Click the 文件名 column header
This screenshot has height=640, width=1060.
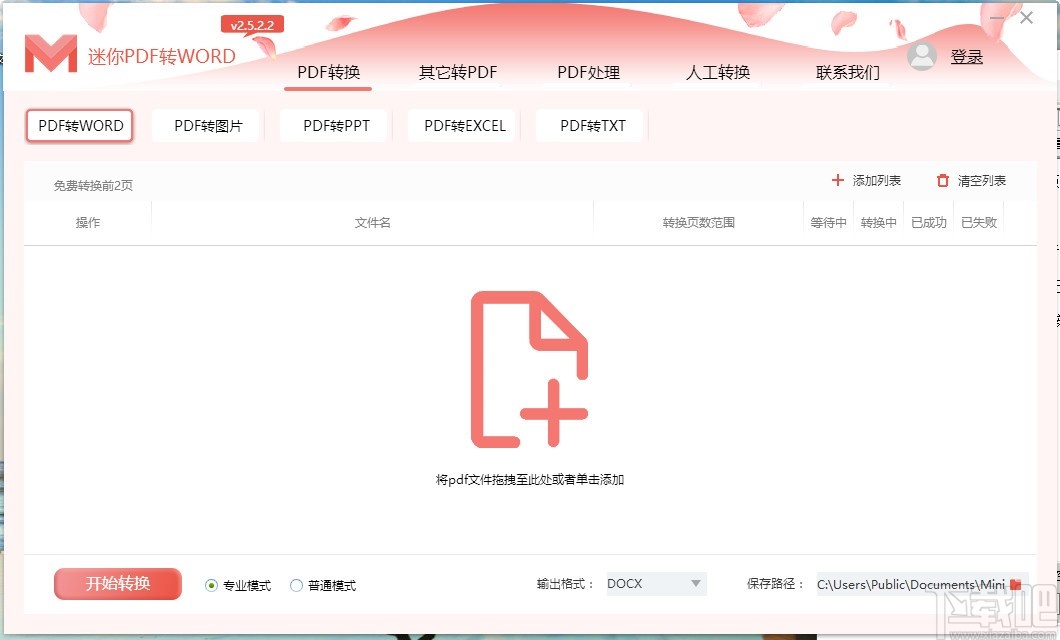click(x=372, y=222)
